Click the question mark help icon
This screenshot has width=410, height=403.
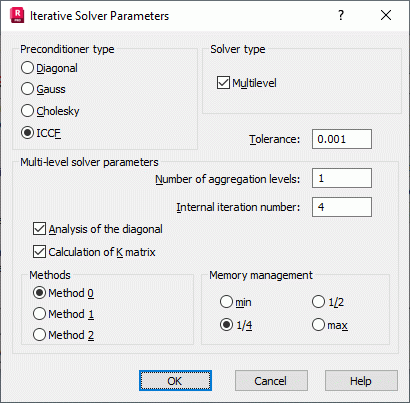(341, 15)
